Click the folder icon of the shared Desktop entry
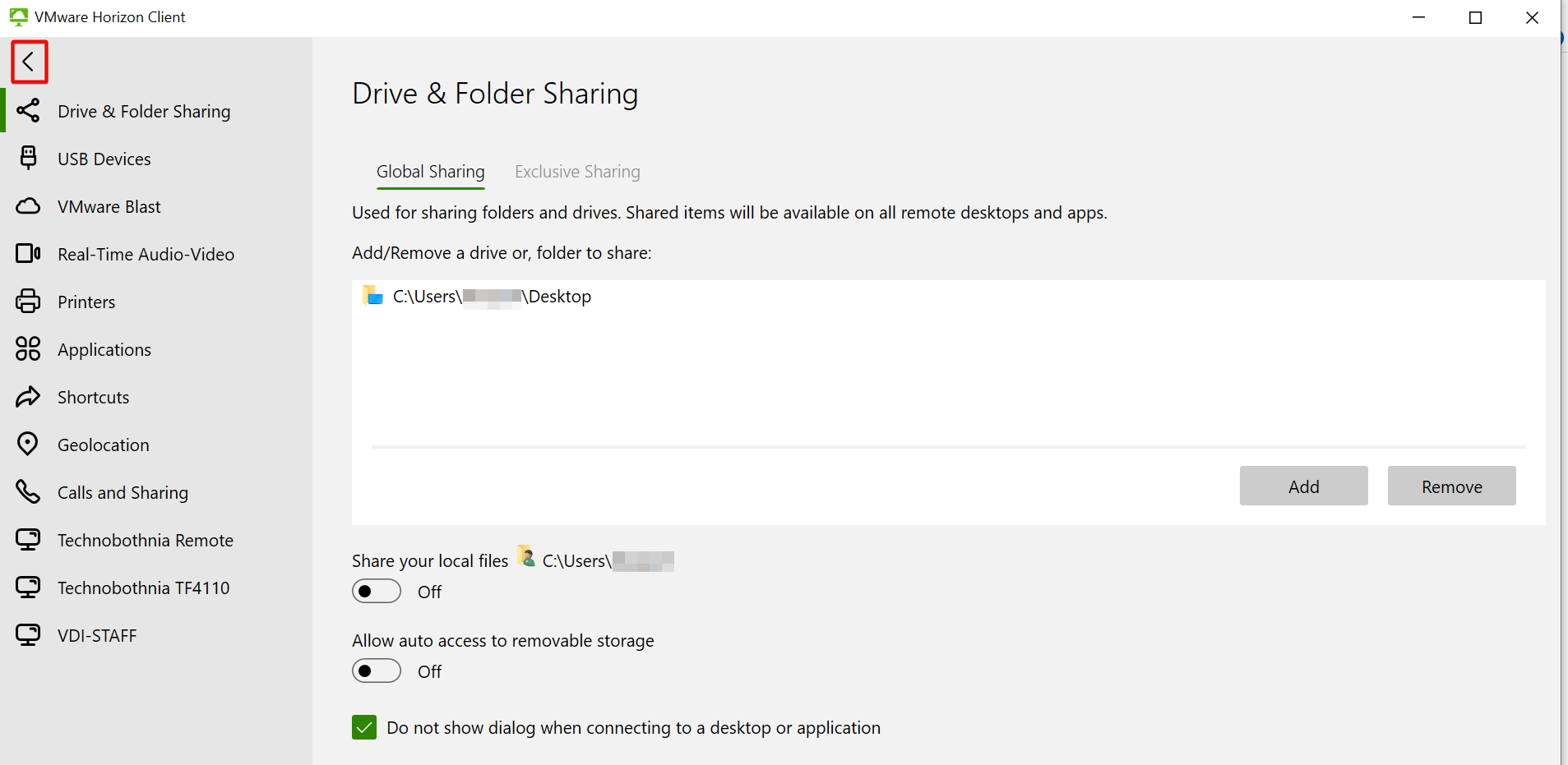This screenshot has height=765, width=1568. pos(373,296)
